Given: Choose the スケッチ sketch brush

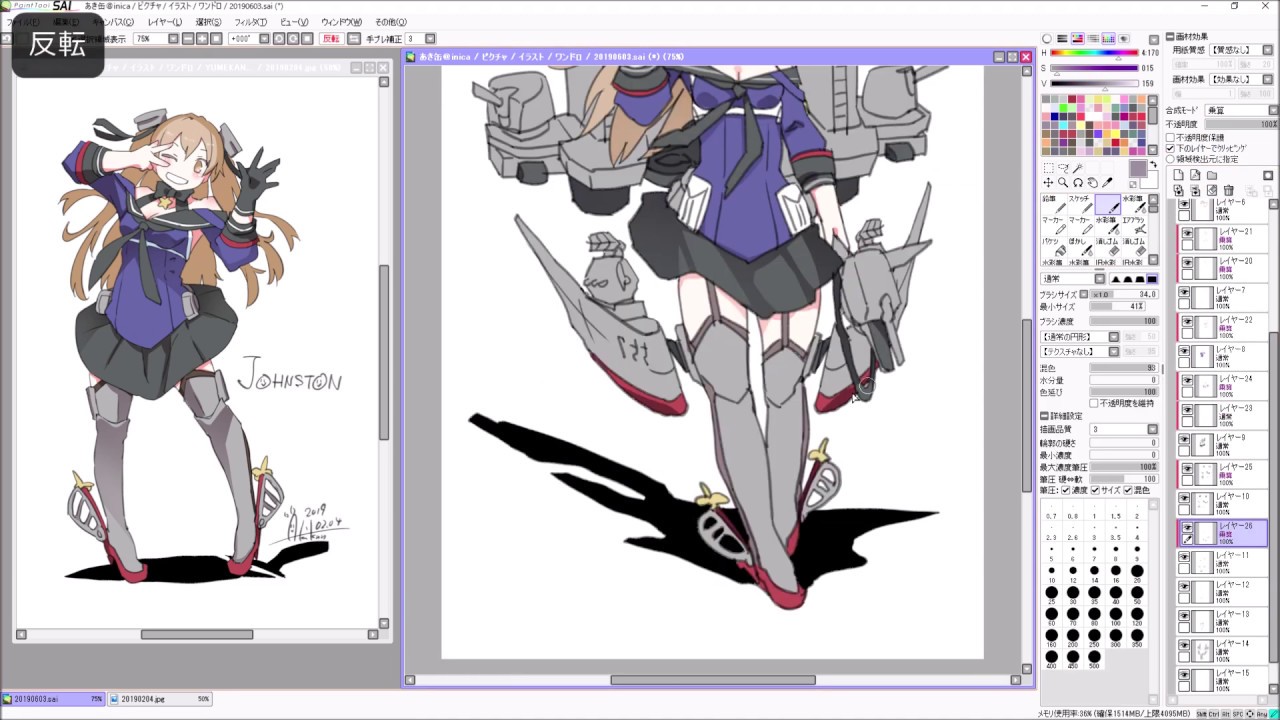Looking at the screenshot, I should coord(1081,205).
